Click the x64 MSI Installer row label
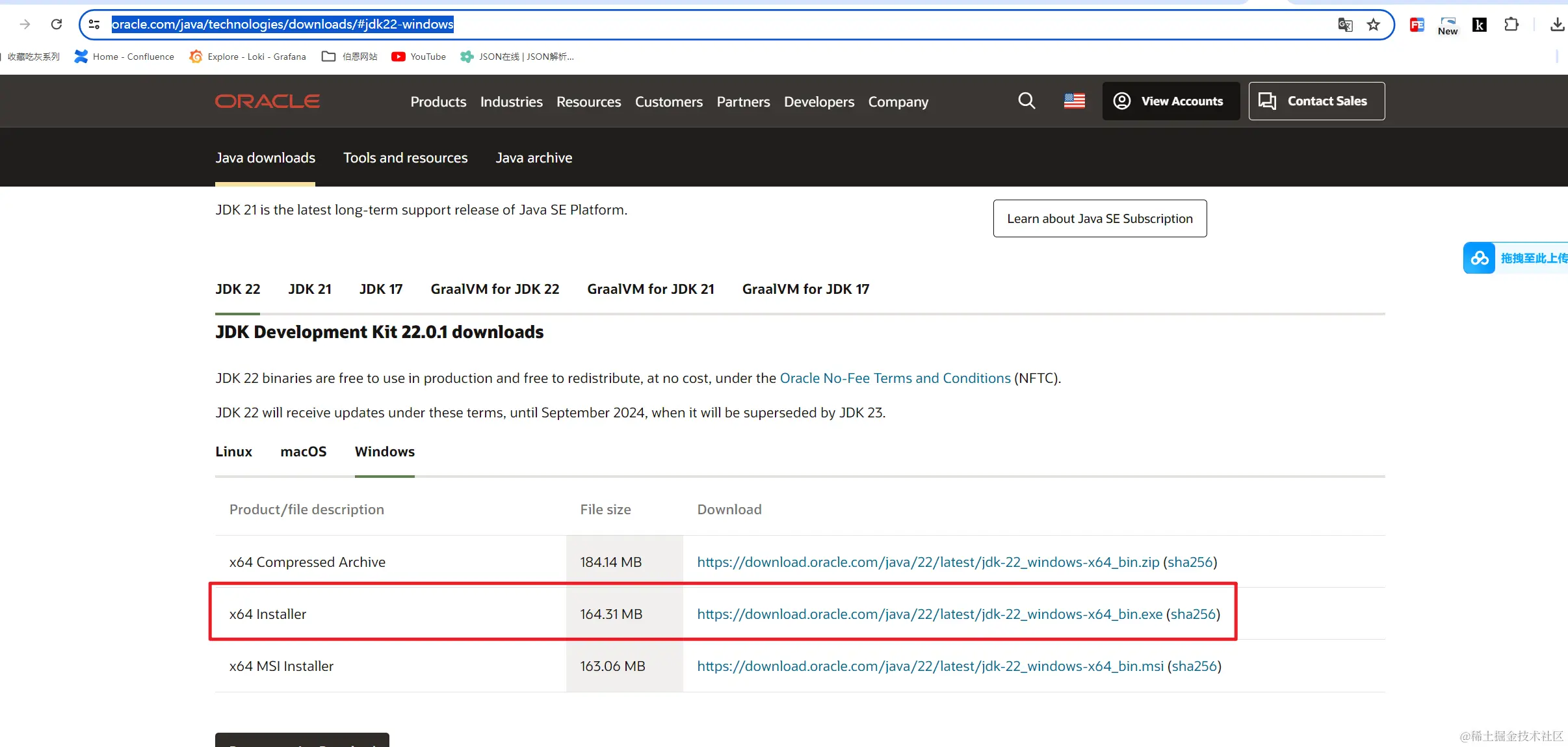Viewport: 1568px width, 747px height. (x=281, y=666)
